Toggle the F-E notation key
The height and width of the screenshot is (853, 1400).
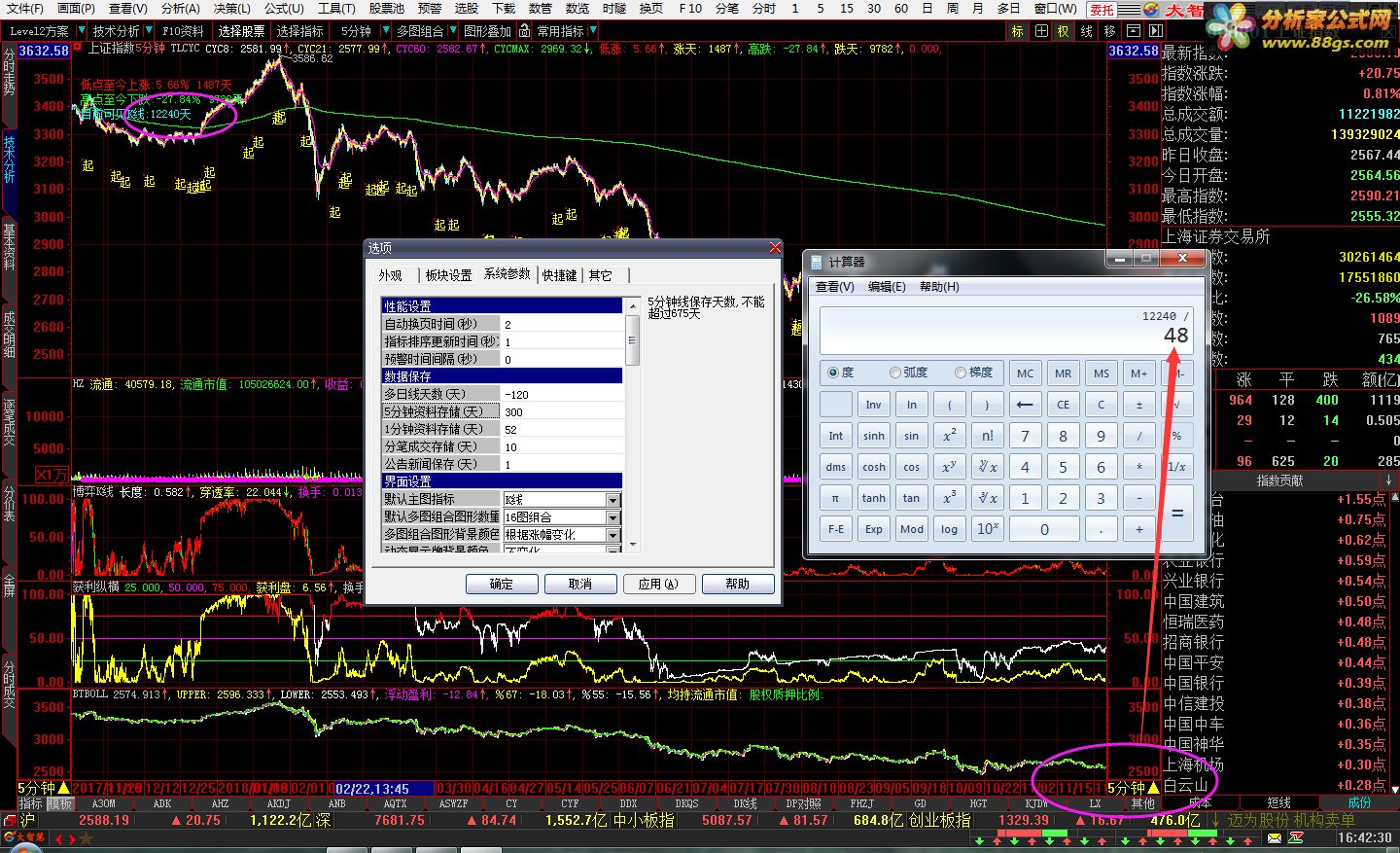pos(835,529)
